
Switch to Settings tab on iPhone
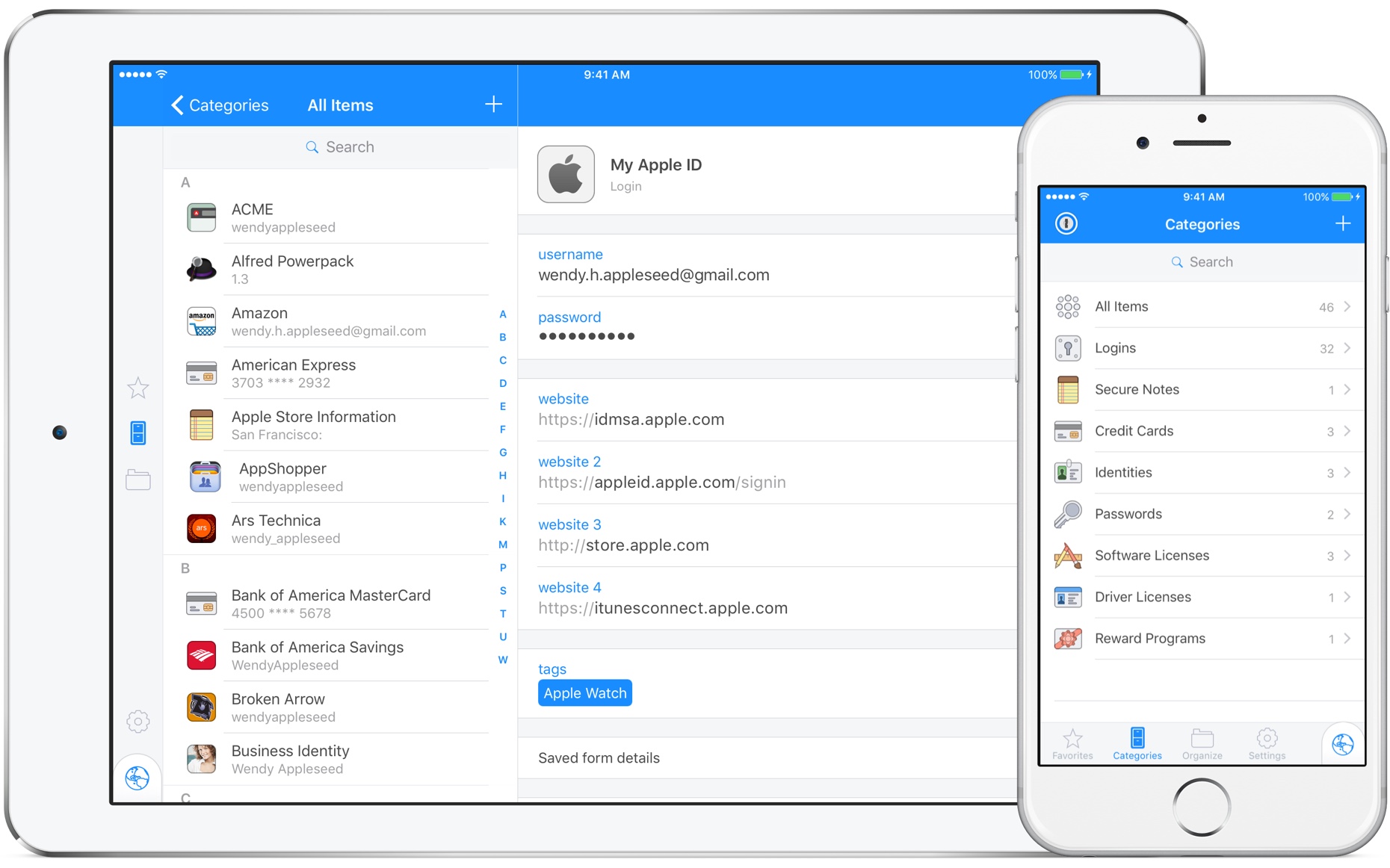point(1267,744)
